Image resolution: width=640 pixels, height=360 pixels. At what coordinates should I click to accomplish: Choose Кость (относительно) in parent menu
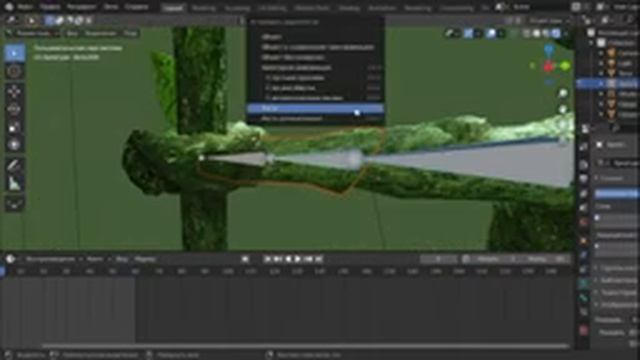pos(315,118)
